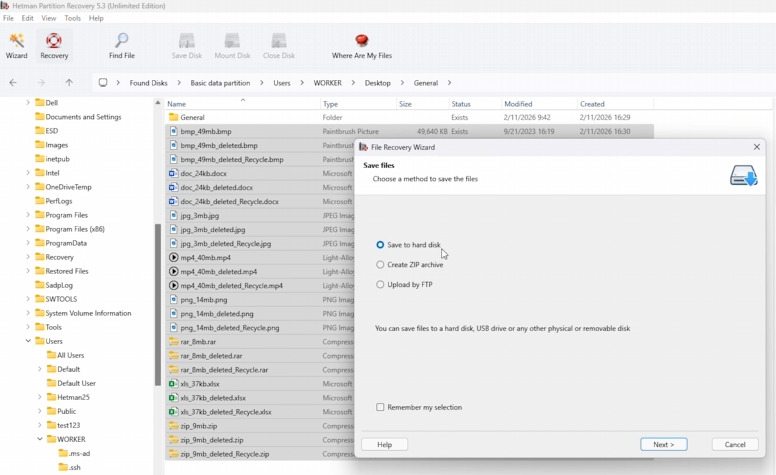776x475 pixels.
Task: Expand the Hetman25 user folder
Action: [x=40, y=397]
